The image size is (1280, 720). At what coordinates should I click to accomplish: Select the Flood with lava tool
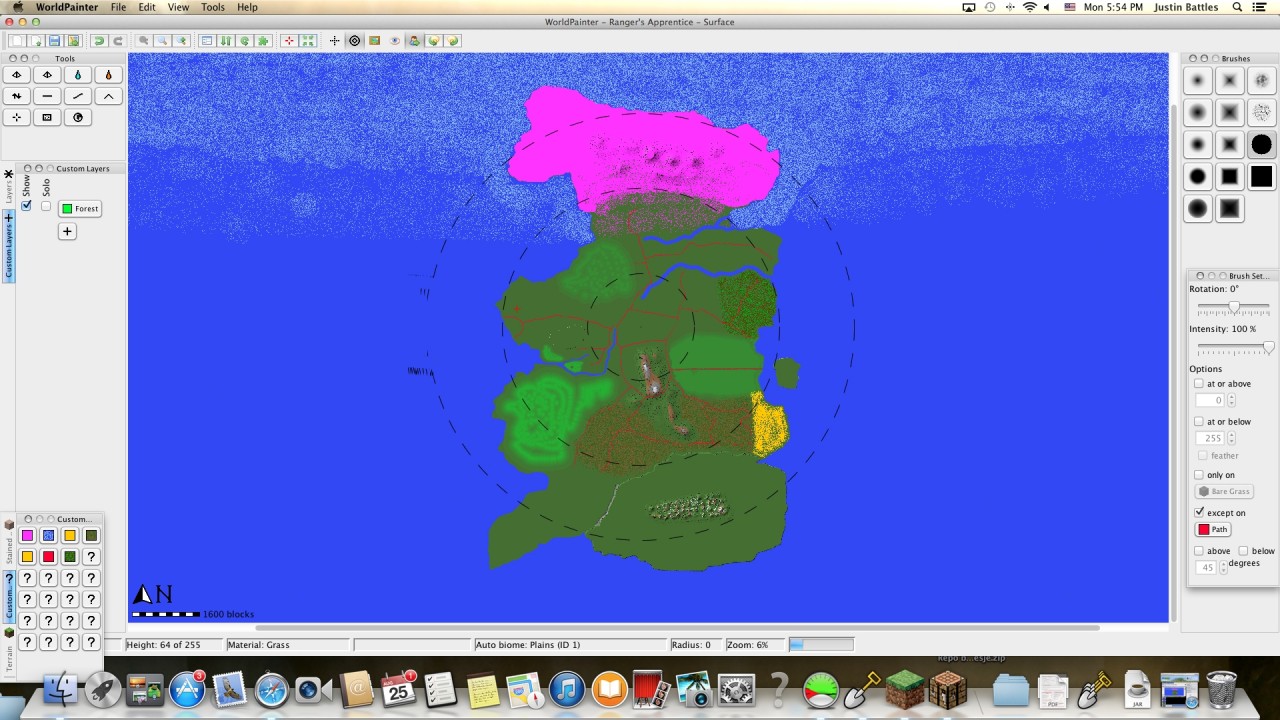coord(108,75)
